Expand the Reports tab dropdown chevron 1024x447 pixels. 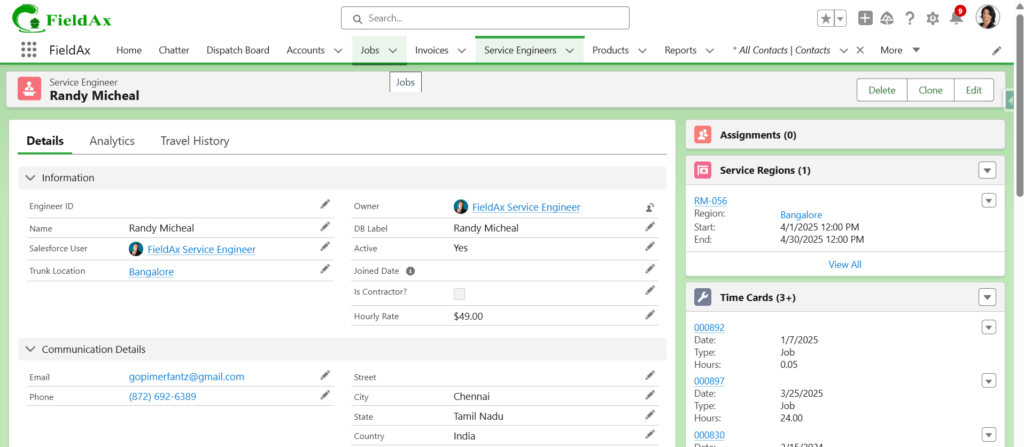[709, 50]
